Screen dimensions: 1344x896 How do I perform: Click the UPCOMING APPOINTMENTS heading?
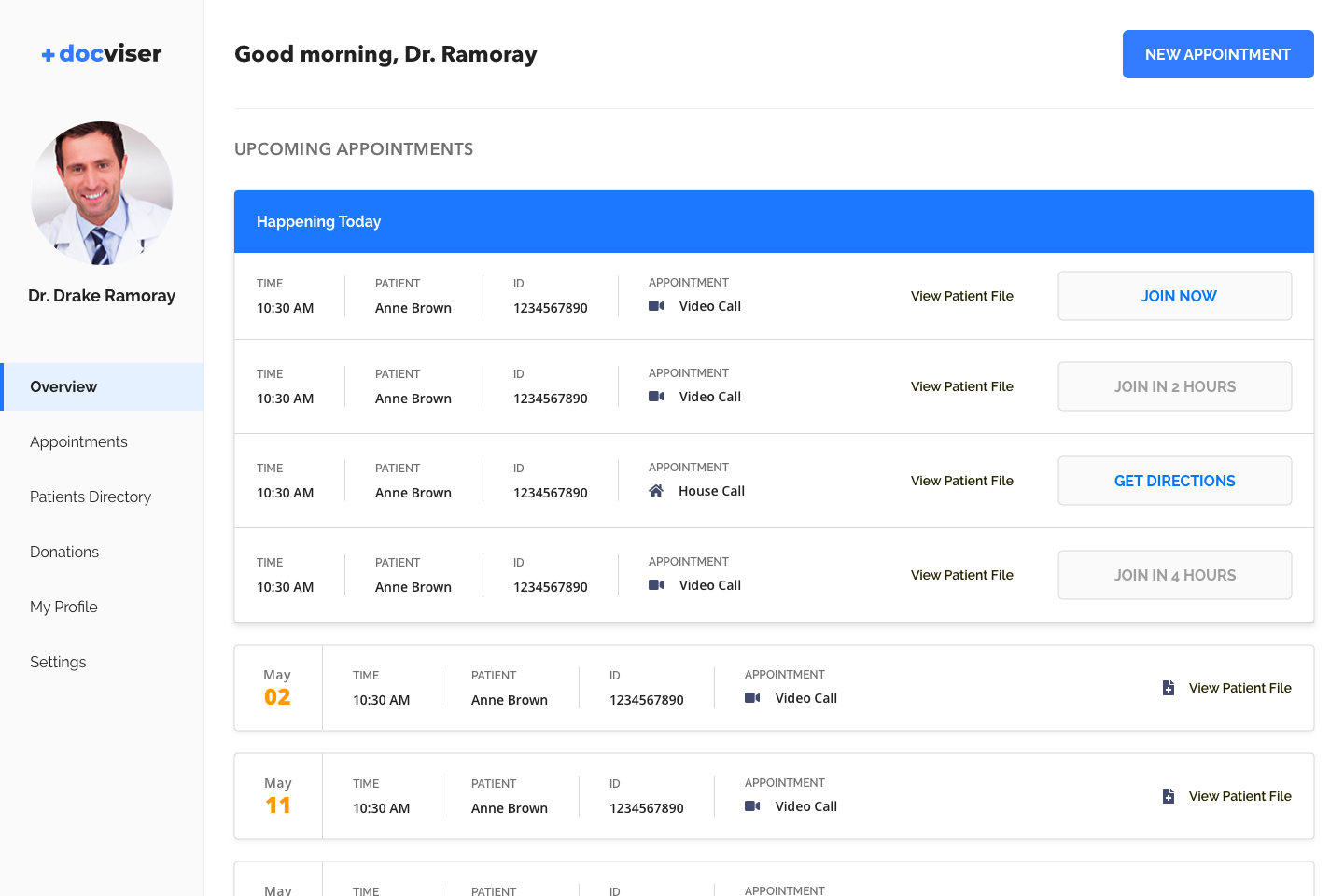[354, 149]
